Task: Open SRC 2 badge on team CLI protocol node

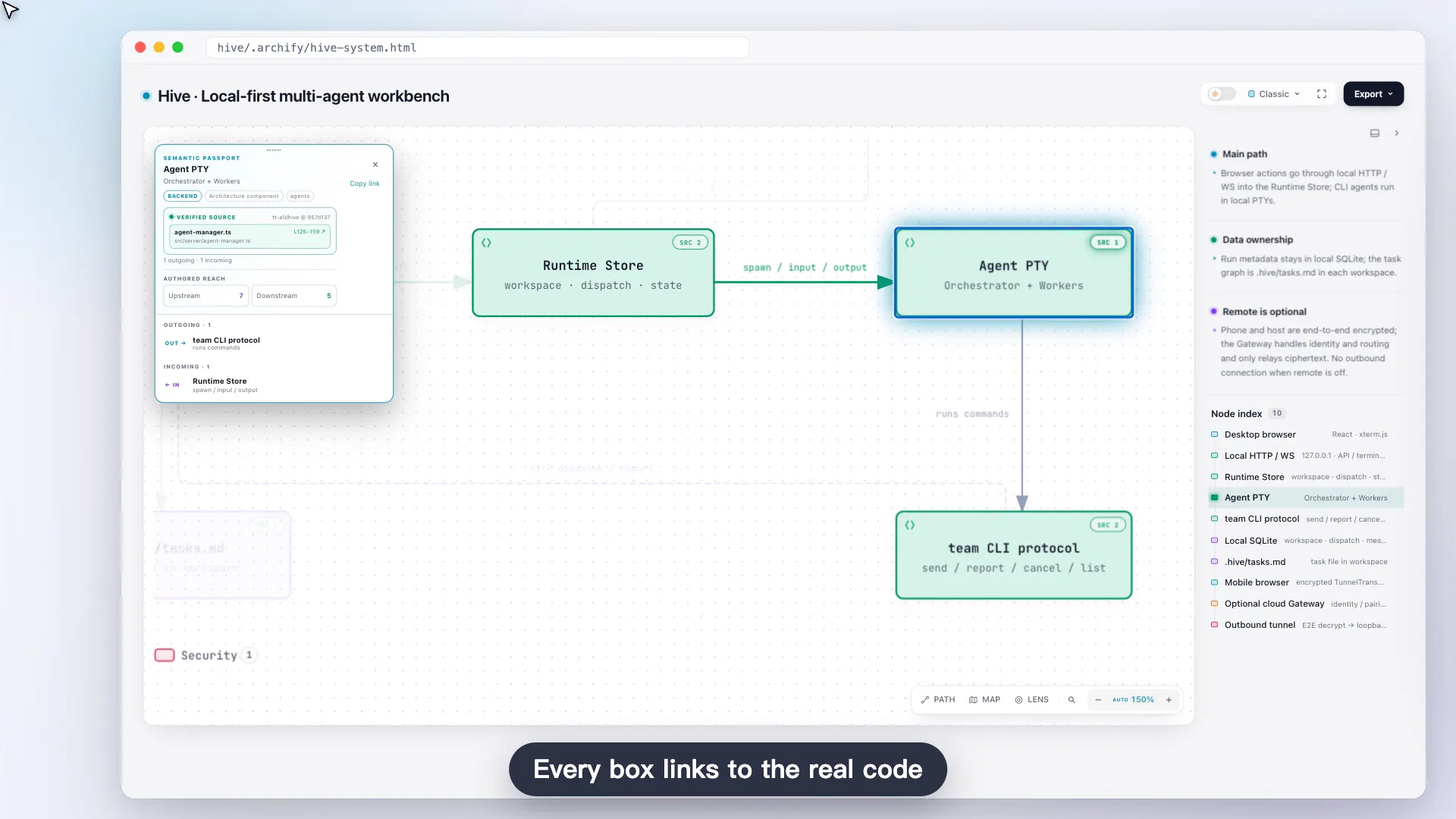Action: [x=1108, y=525]
